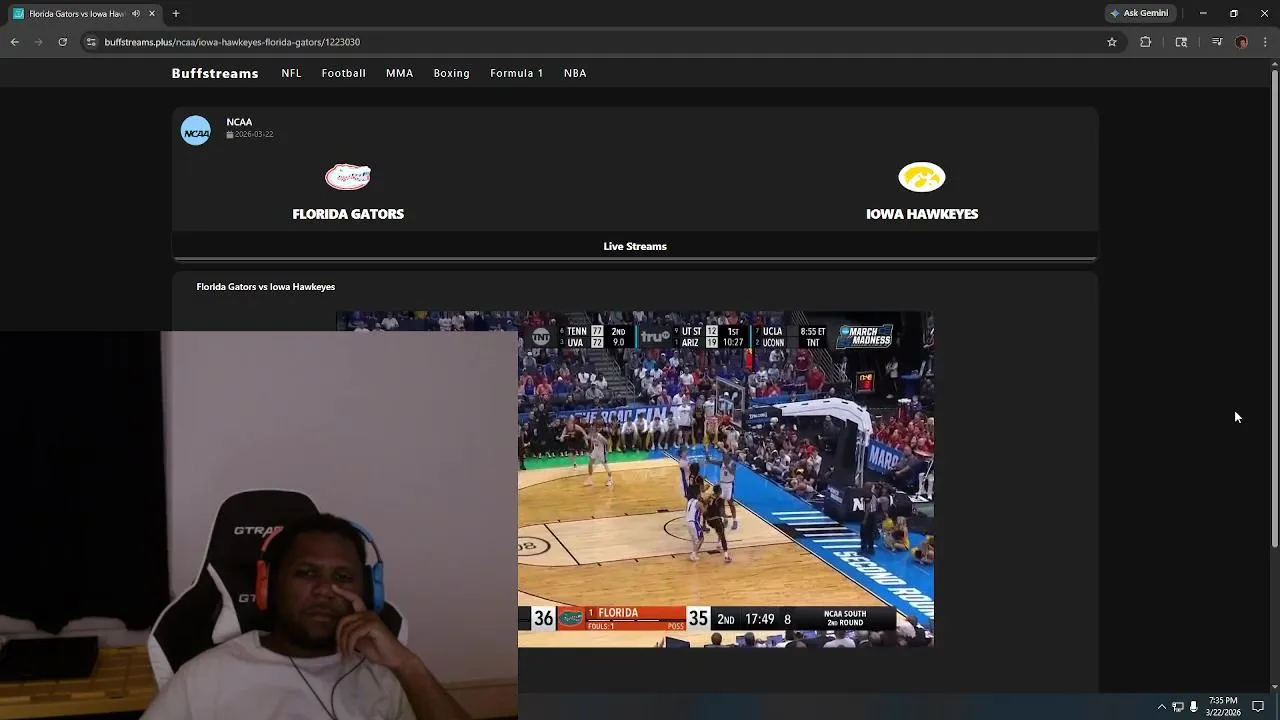Screen dimensions: 1280x720
Task: Open the Formula 1 menu item
Action: 516,73
